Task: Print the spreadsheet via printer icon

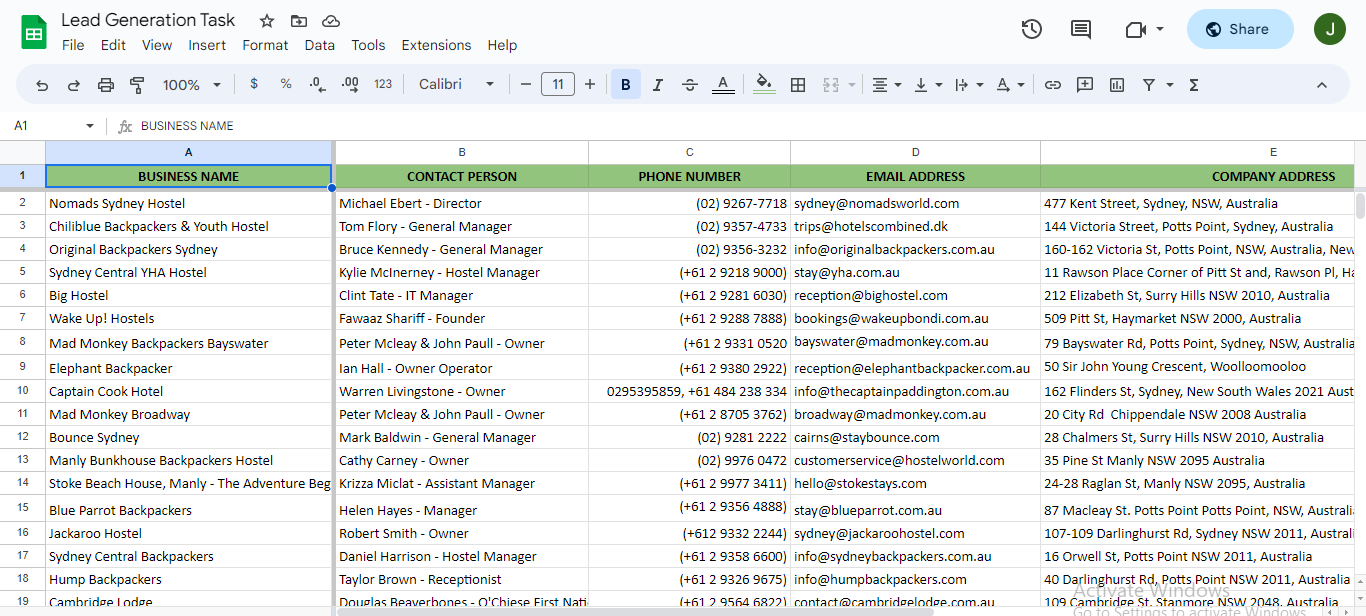Action: (x=106, y=85)
